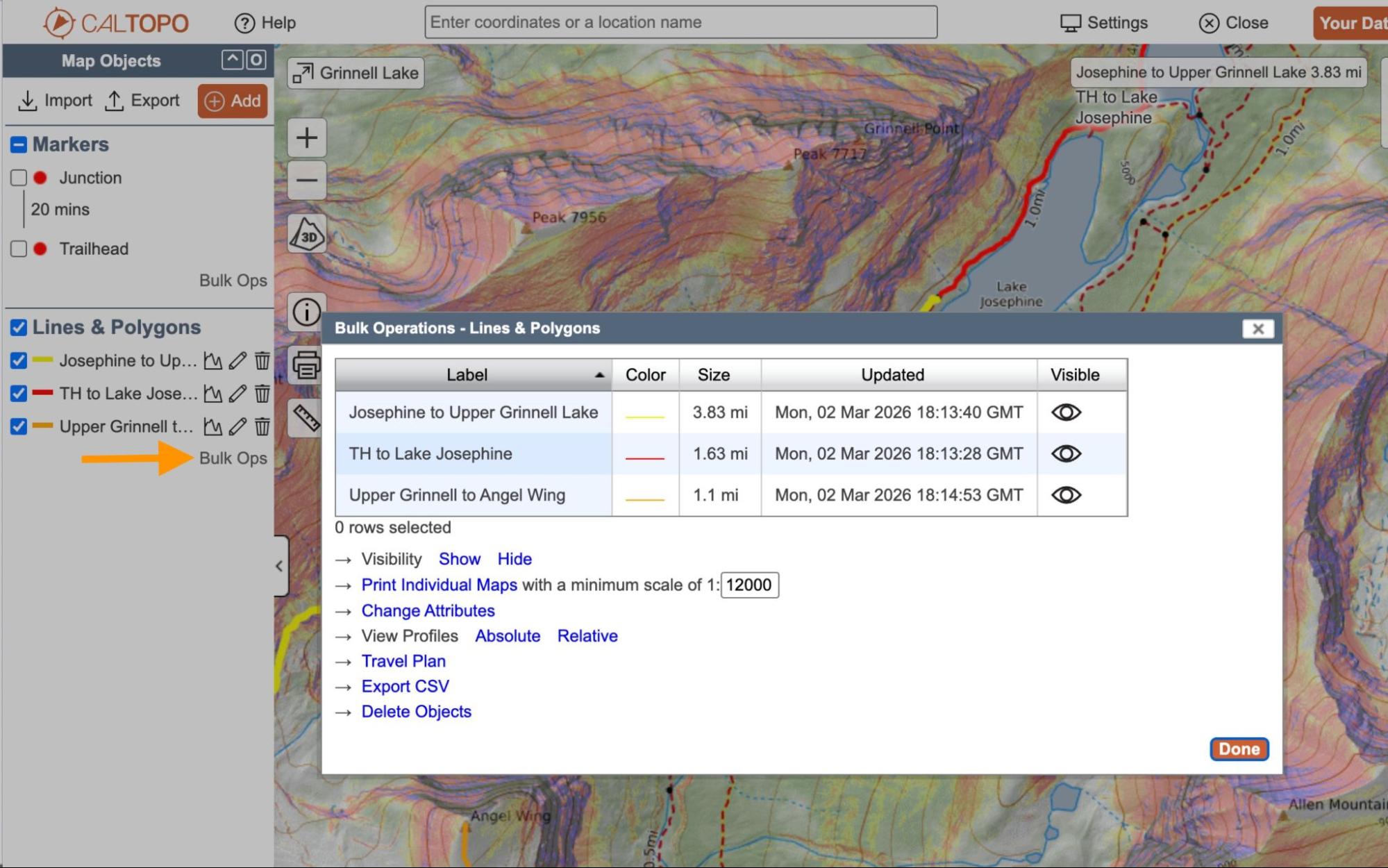The width and height of the screenshot is (1388, 868).
Task: Collapse the left sidebar panel arrow
Action: pyautogui.click(x=279, y=566)
